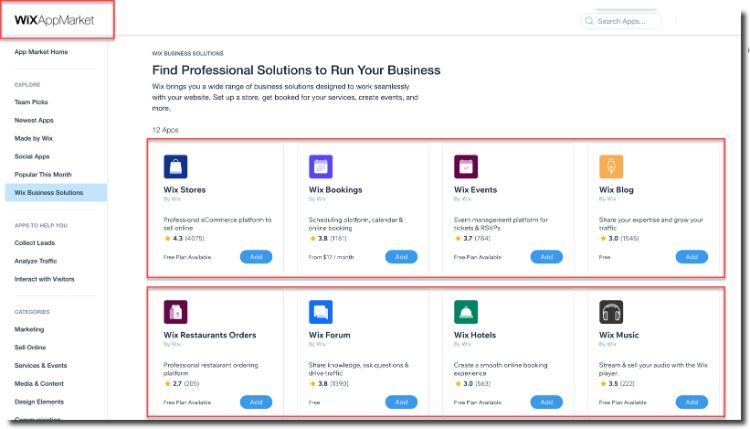Open Popular This Month
This screenshot has height=429, width=750.
pos(43,175)
